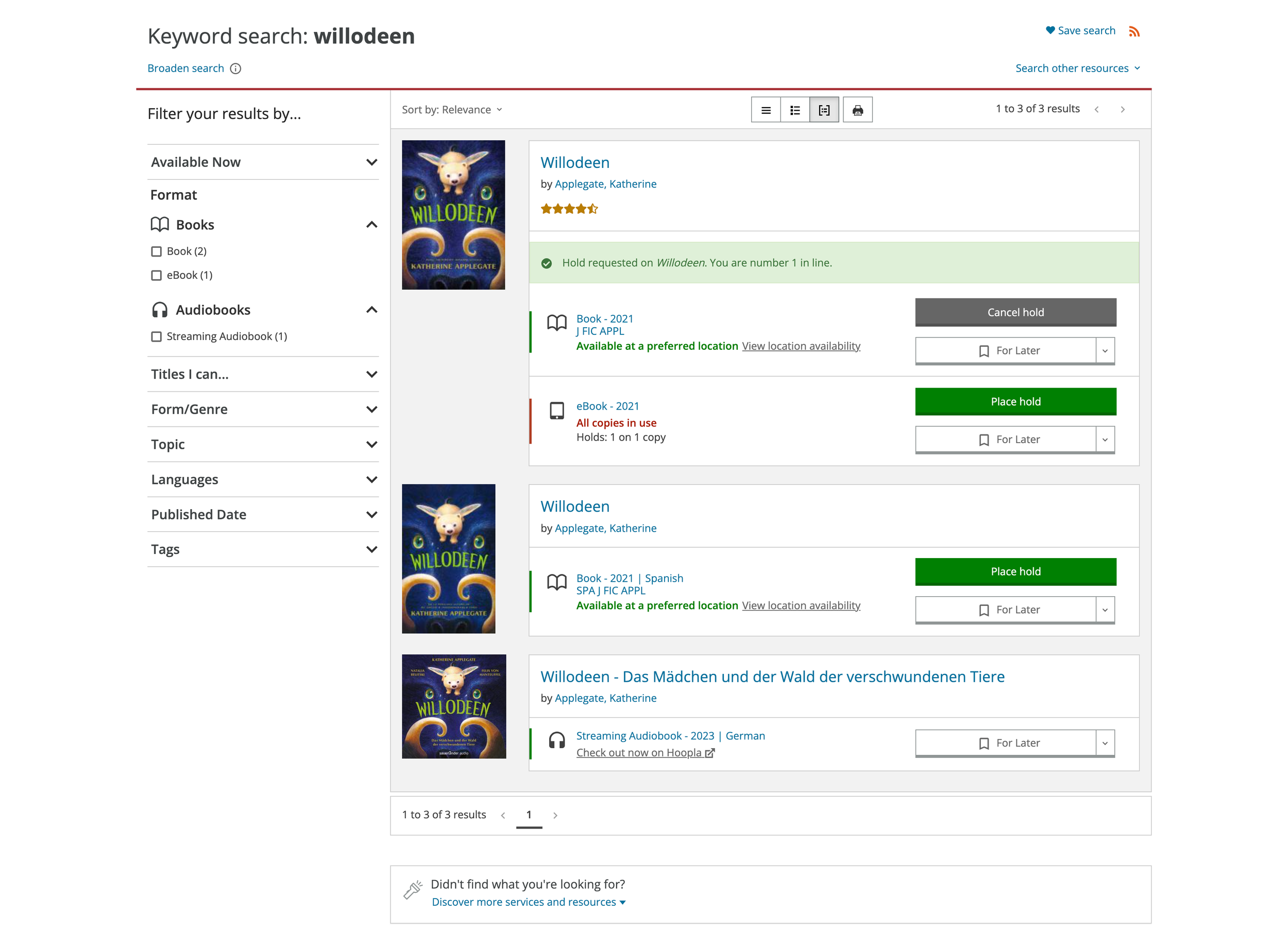The image size is (1288, 928).
Task: Cancel hold on the Willodeen book
Action: [1015, 312]
